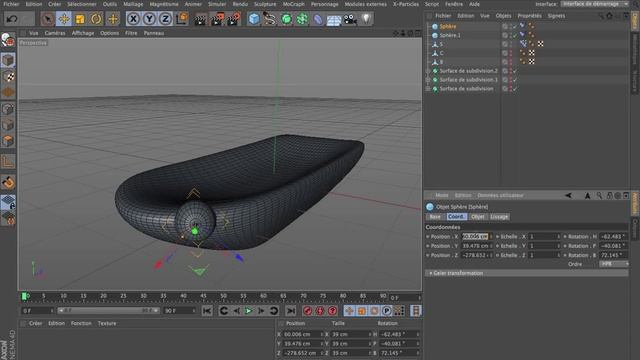Switch to the Coord. tab
The width and height of the screenshot is (640, 360).
tap(456, 217)
